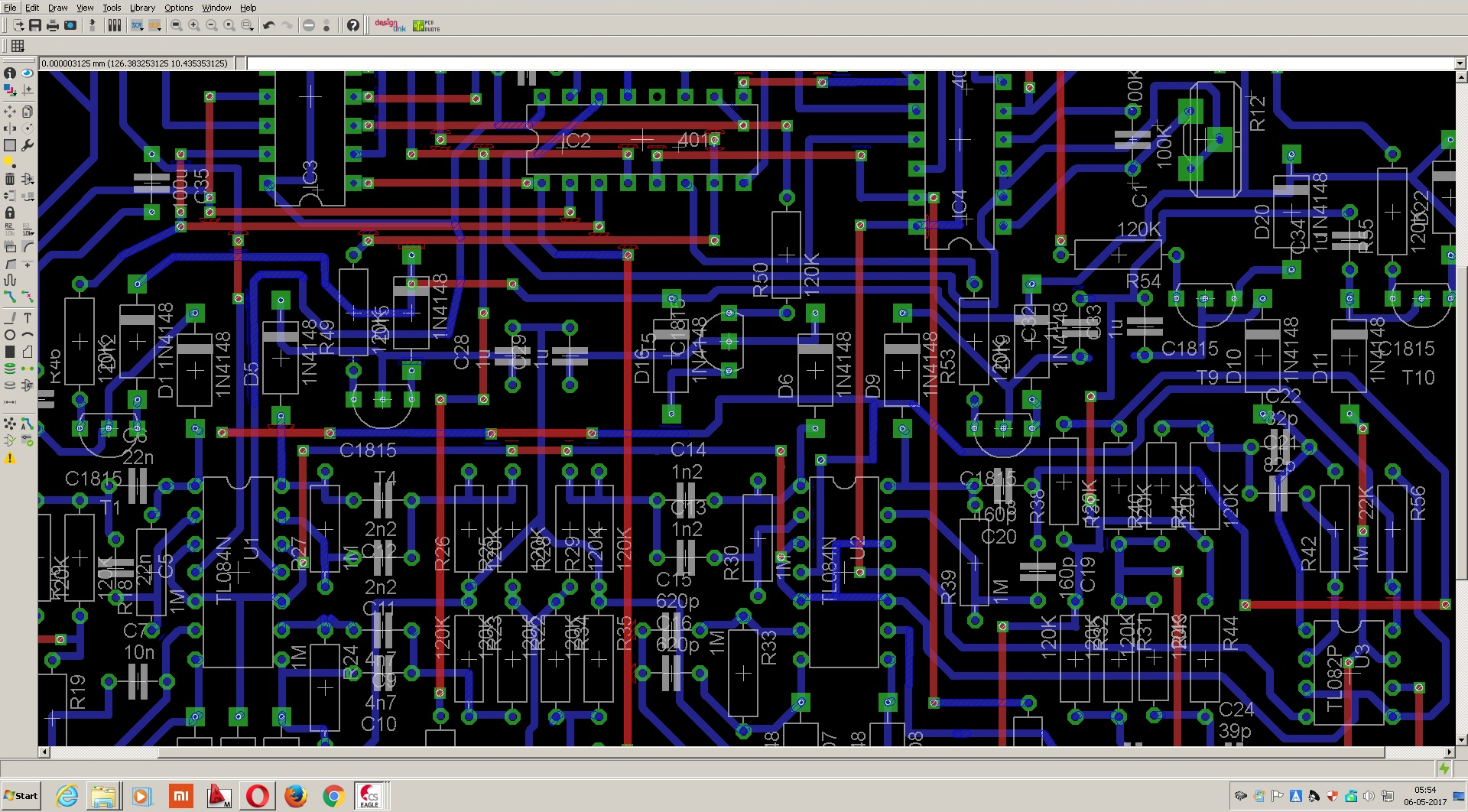1468x812 pixels.
Task: Open the Tools menu
Action: click(x=112, y=8)
